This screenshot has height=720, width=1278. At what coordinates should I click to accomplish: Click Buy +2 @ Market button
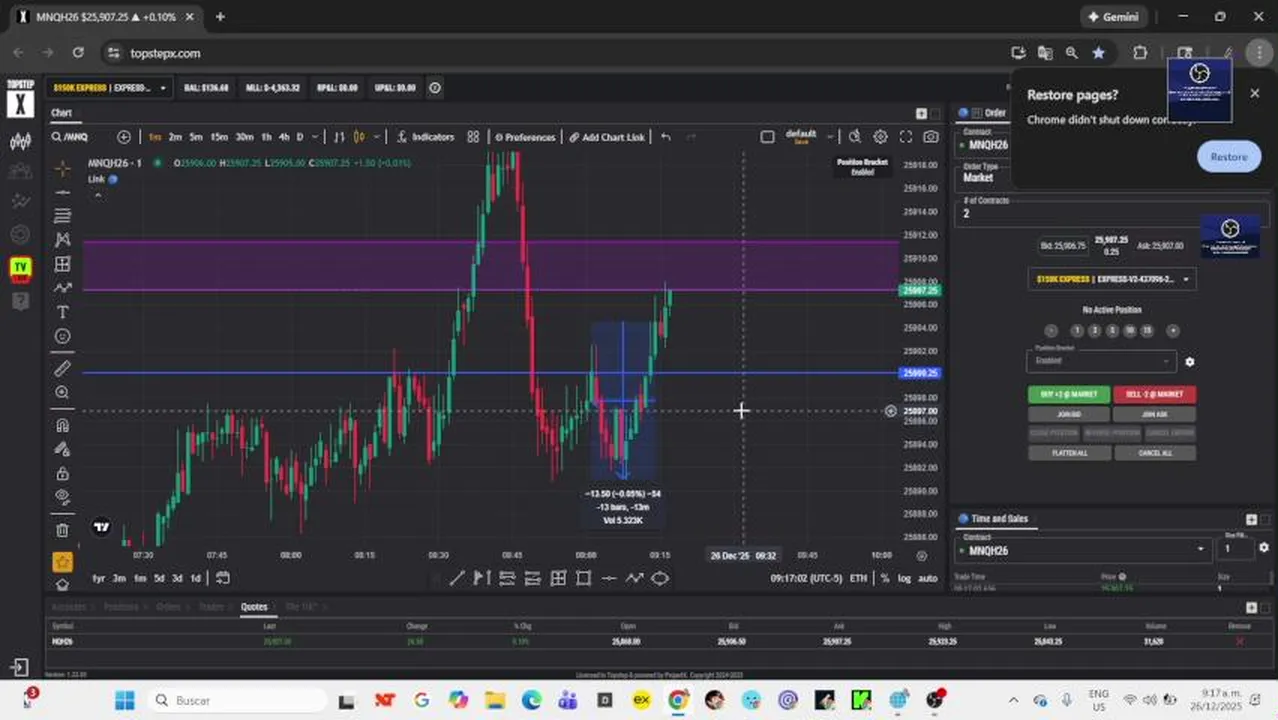click(x=1069, y=394)
